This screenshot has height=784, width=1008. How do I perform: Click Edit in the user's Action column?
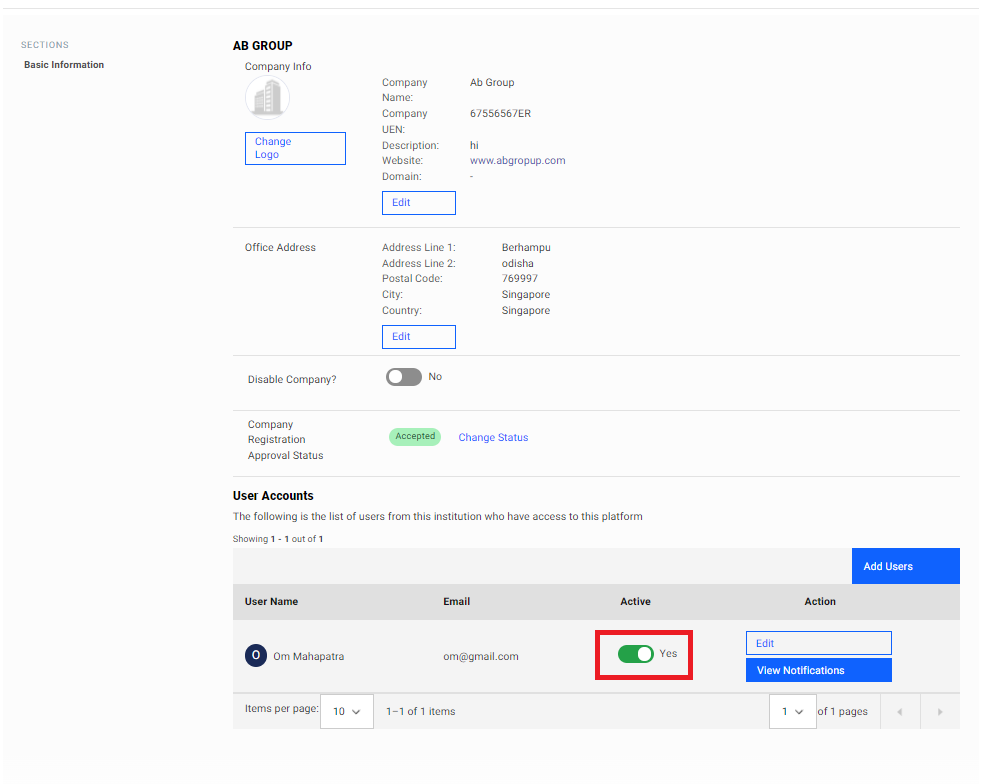point(818,642)
